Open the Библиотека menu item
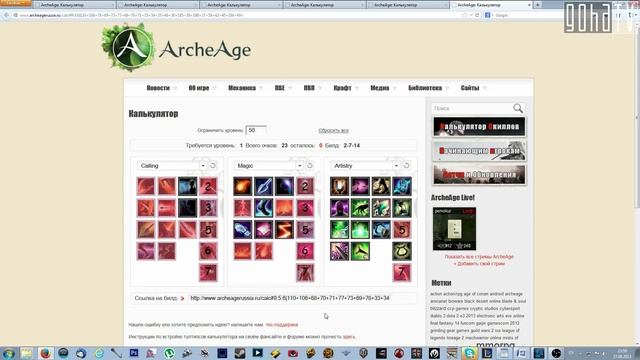The image size is (640, 360). click(x=425, y=88)
